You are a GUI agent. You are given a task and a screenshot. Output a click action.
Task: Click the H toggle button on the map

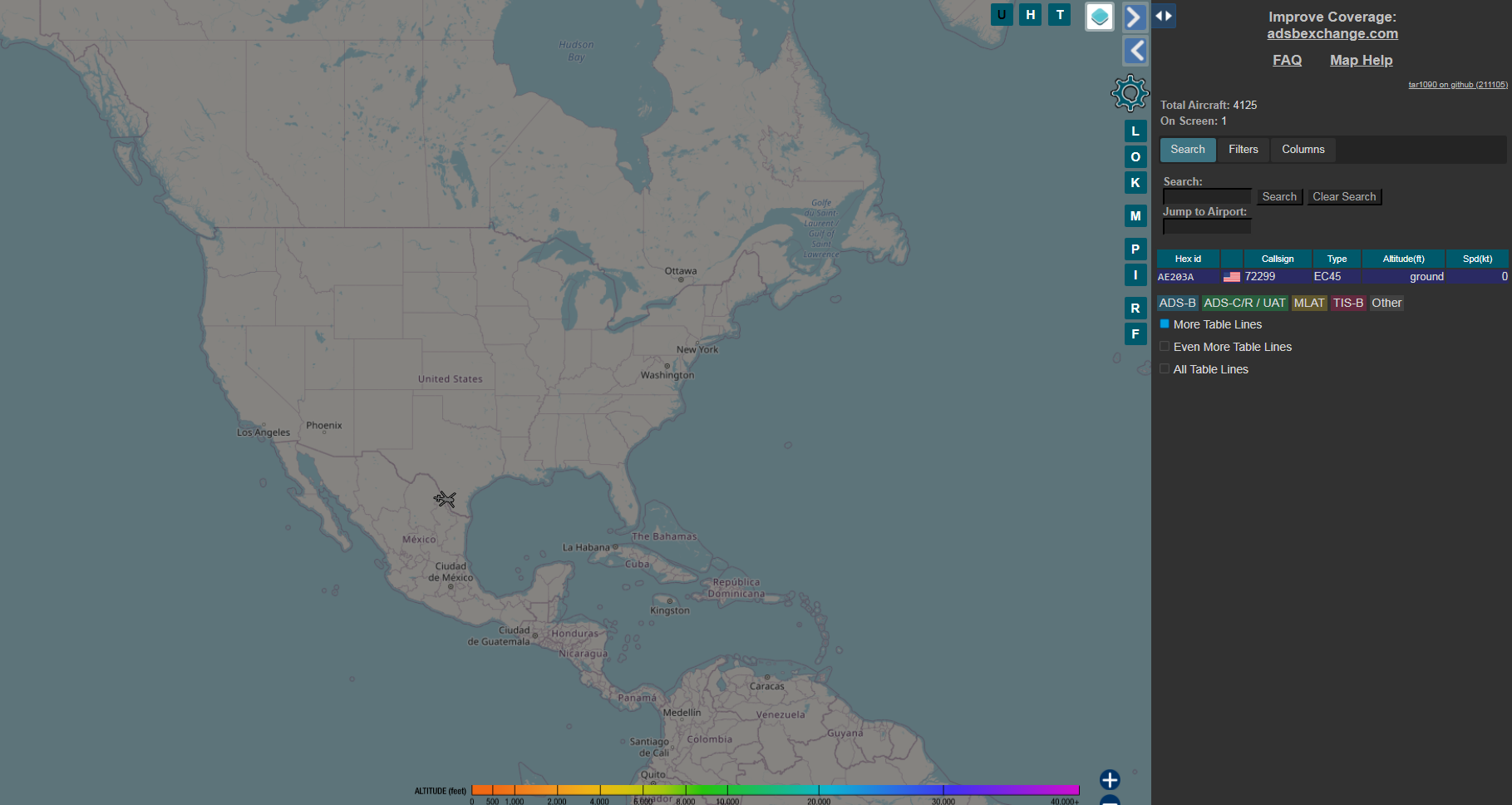point(1031,15)
